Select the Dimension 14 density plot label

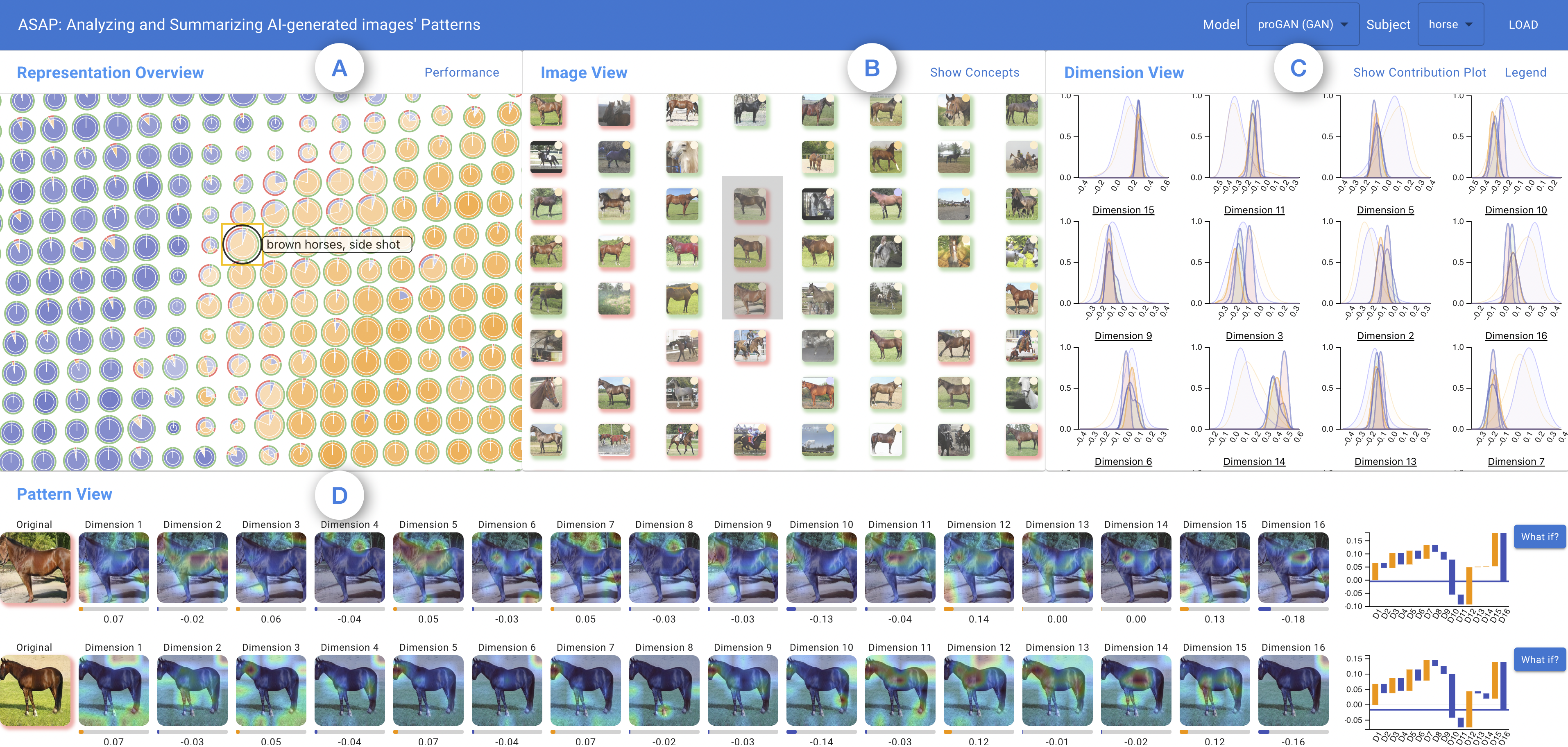pyautogui.click(x=1254, y=462)
